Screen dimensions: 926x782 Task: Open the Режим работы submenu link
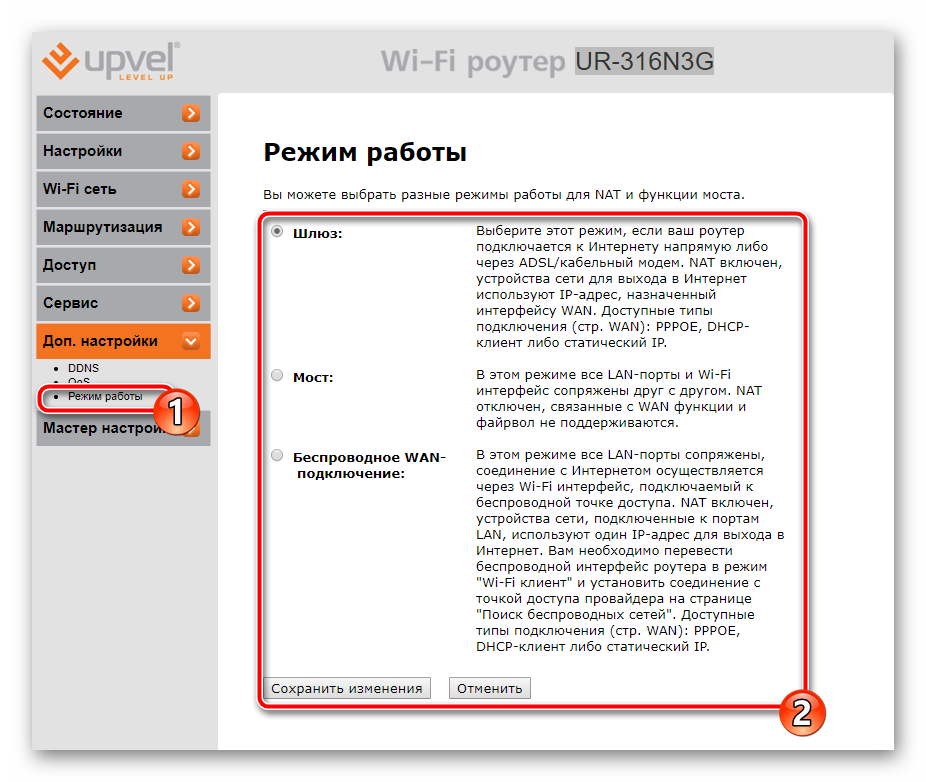105,396
